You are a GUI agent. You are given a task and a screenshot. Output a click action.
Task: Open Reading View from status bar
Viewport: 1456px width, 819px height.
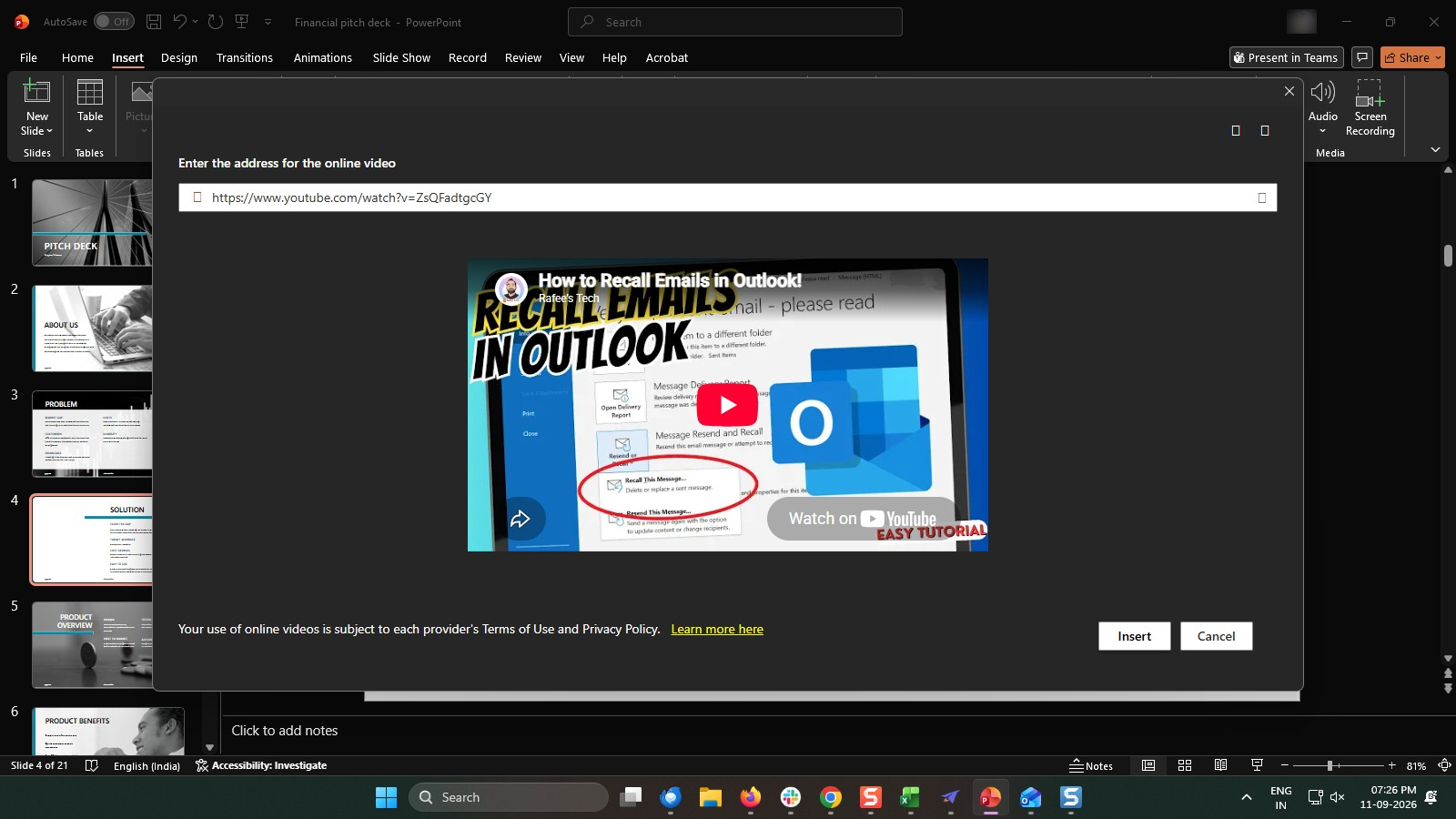tap(1220, 766)
